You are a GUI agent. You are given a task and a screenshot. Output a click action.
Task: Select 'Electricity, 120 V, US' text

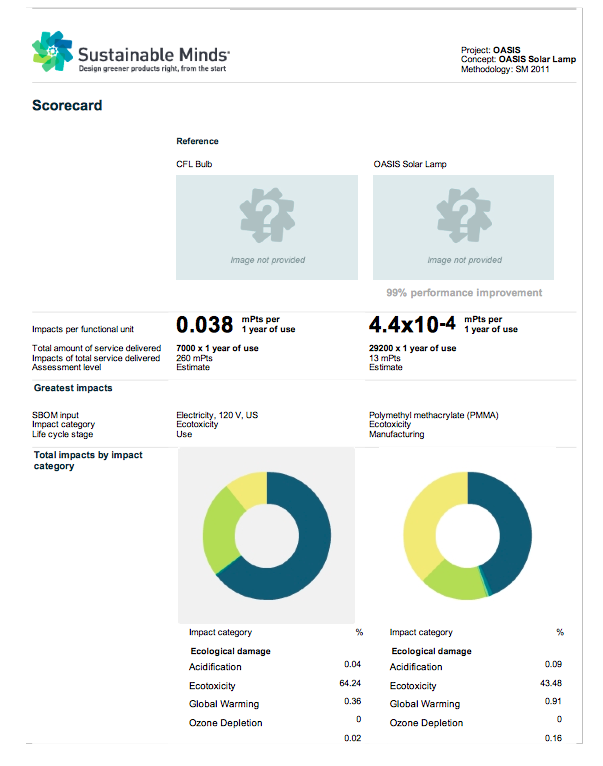pos(217,415)
